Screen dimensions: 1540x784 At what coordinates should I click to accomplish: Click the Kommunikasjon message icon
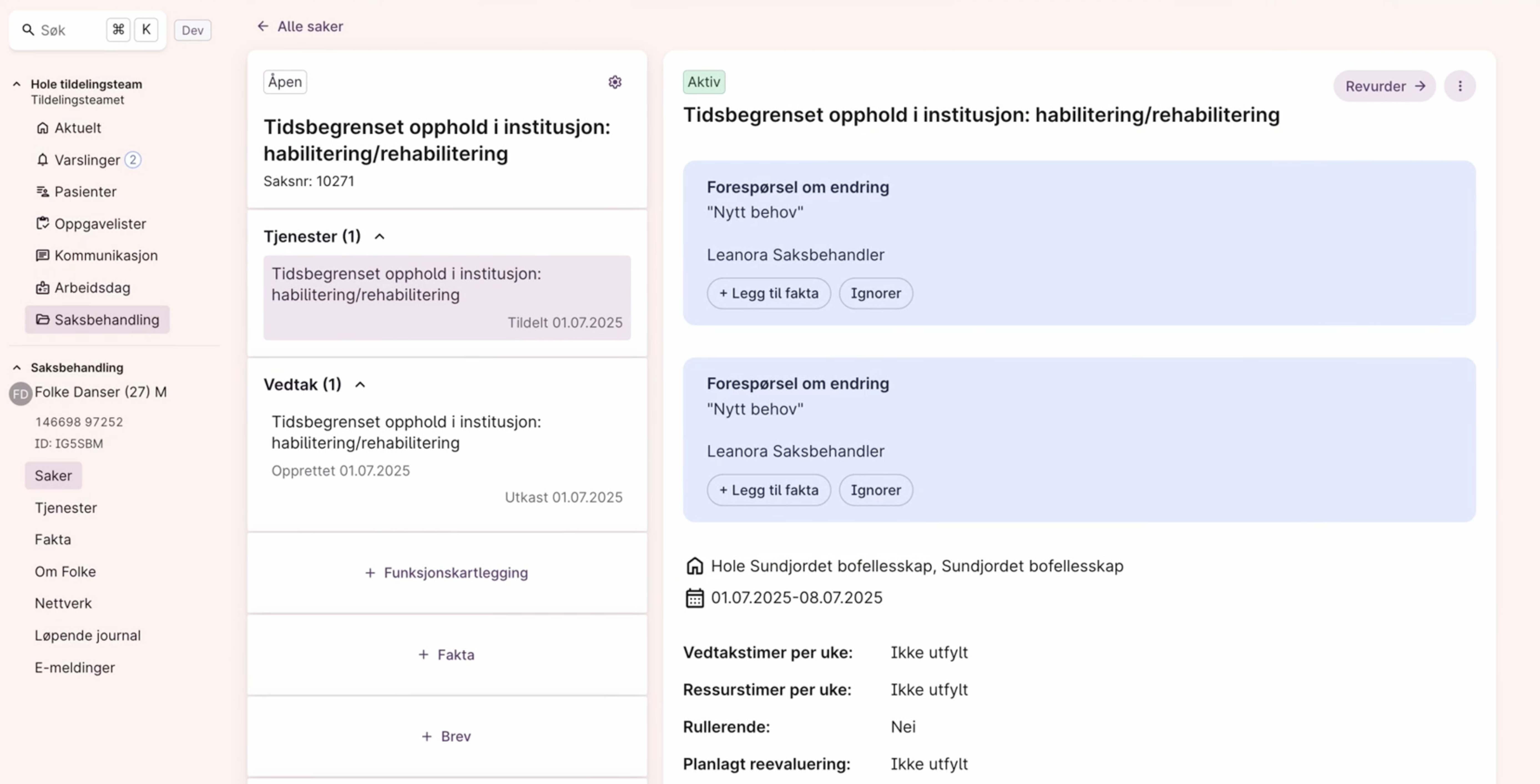(42, 256)
